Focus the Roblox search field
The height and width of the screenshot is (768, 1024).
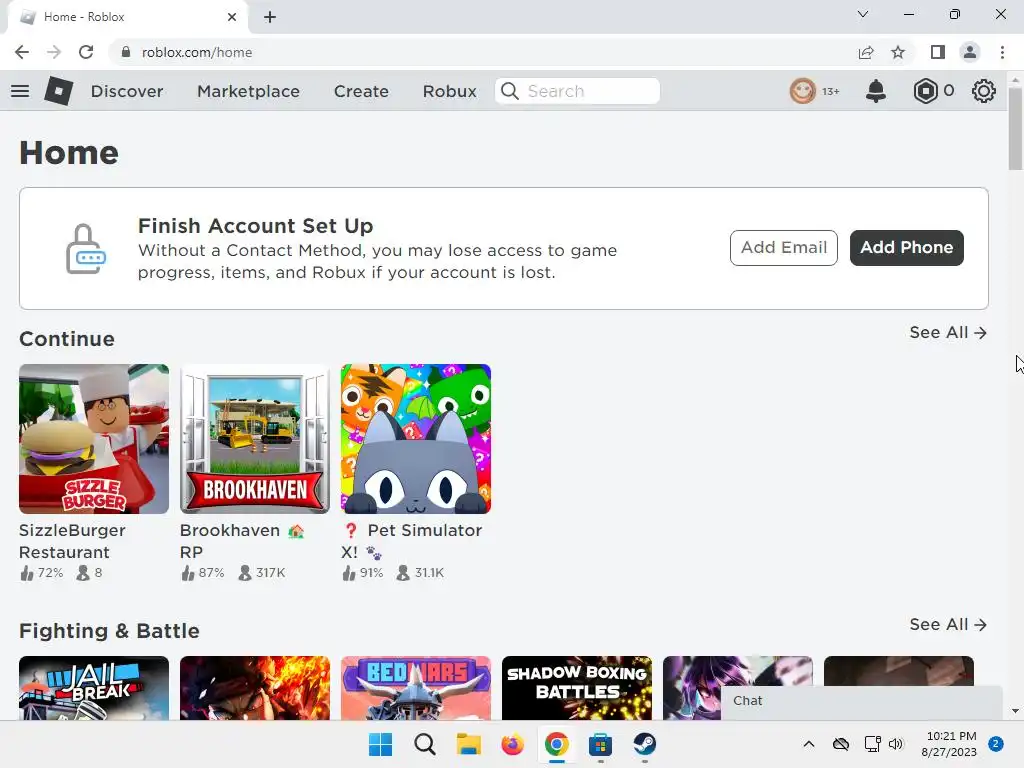coord(577,91)
